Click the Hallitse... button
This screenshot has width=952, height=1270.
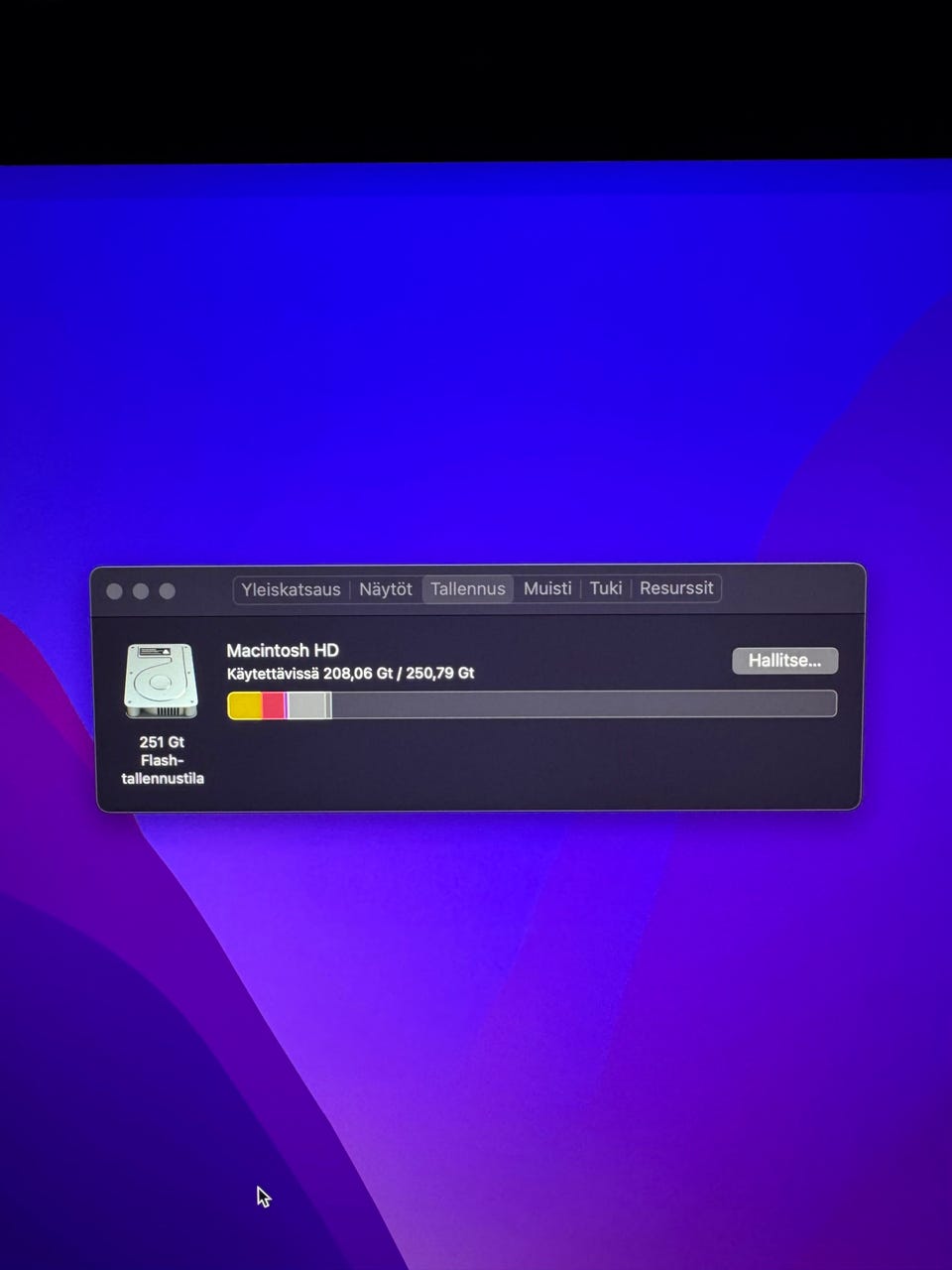[x=784, y=661]
